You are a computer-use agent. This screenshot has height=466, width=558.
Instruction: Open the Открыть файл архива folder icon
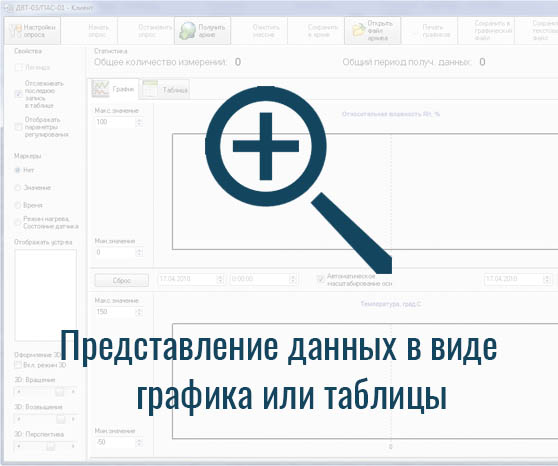359,30
